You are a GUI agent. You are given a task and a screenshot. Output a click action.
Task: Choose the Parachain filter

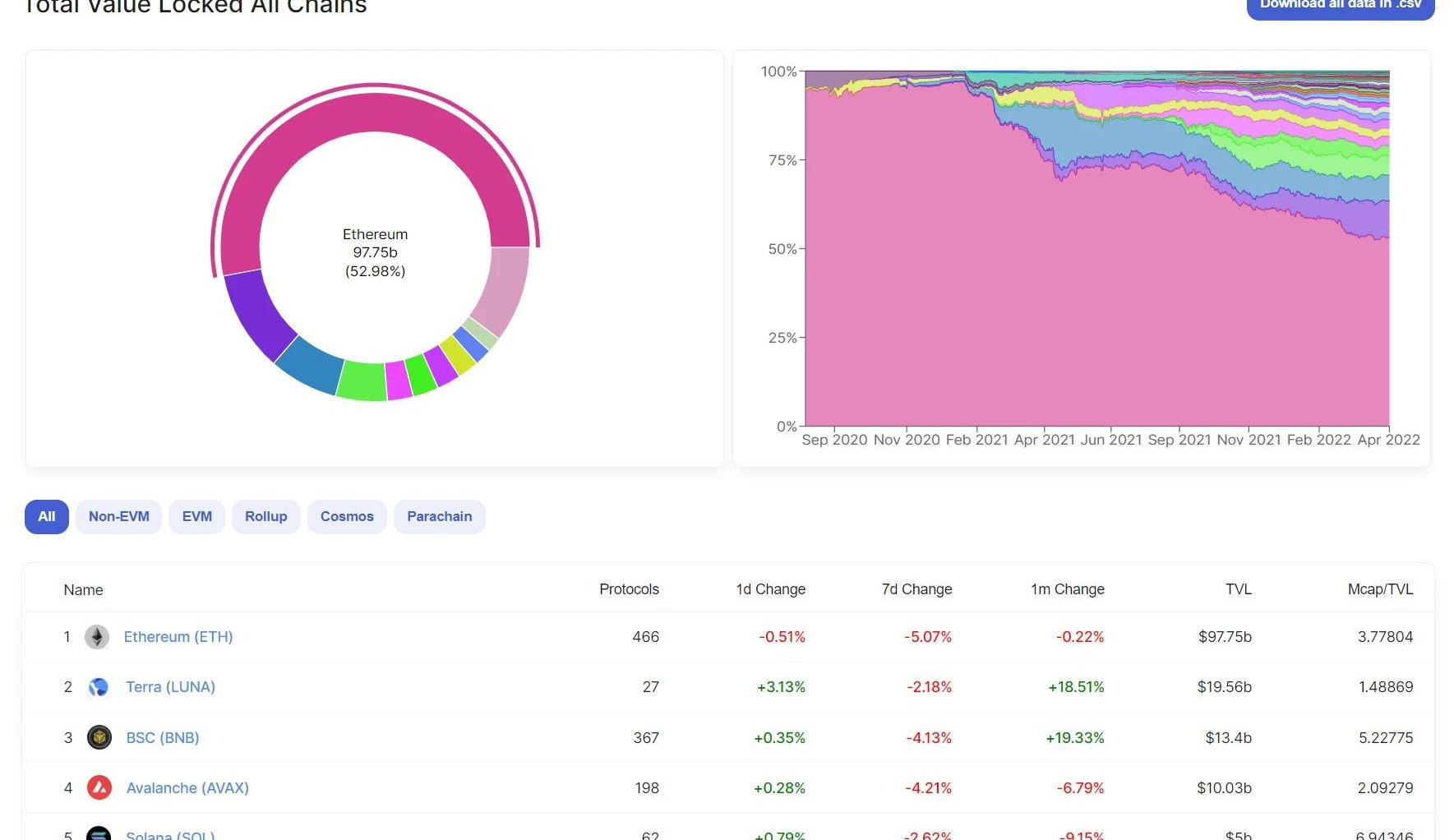[440, 517]
